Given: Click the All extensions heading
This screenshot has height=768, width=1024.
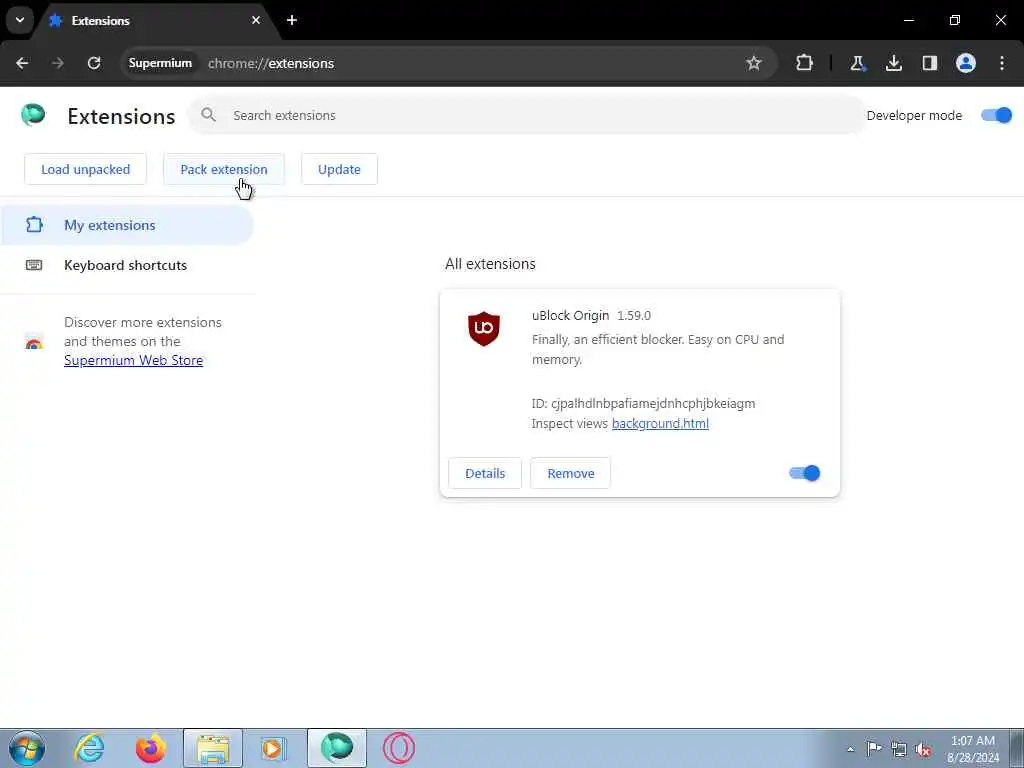Looking at the screenshot, I should coord(490,264).
